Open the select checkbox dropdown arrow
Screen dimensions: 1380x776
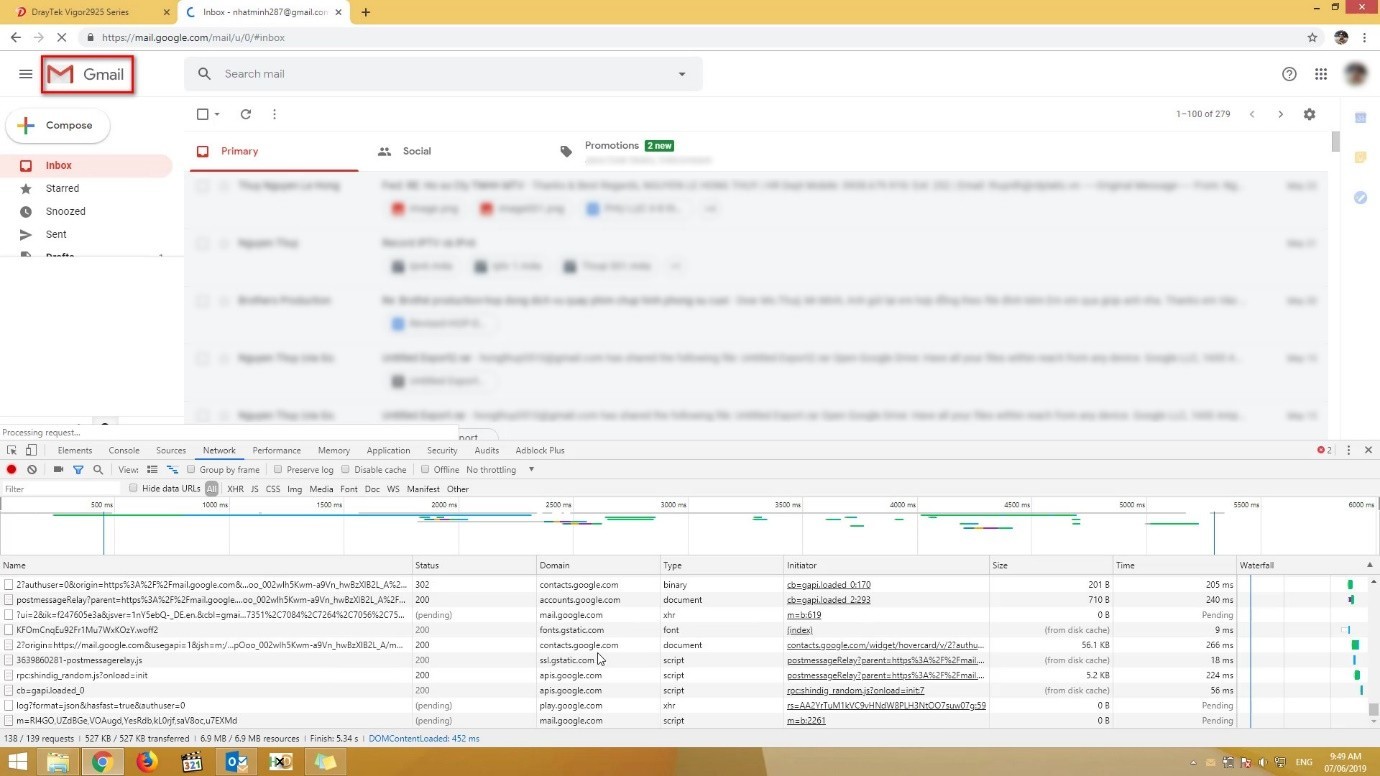pyautogui.click(x=217, y=114)
